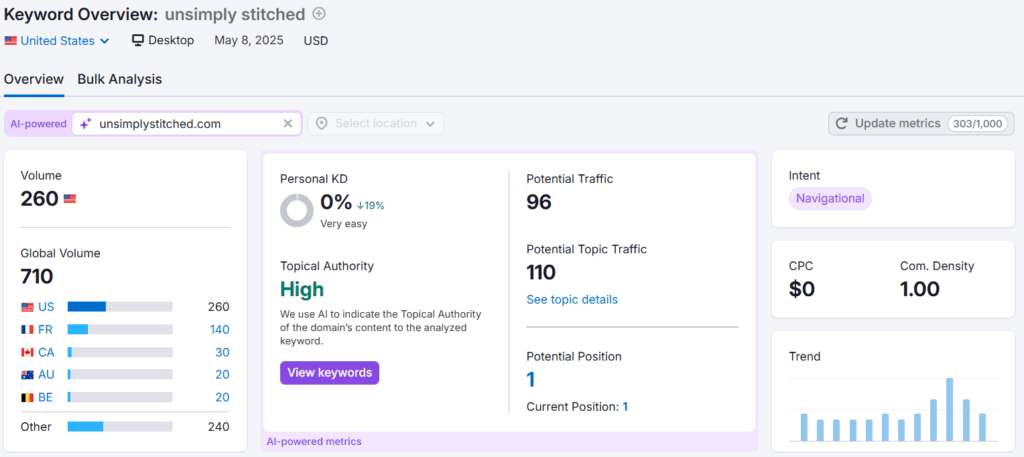This screenshot has height=457, width=1024.
Task: Open the AU volume value 20
Action: [222, 375]
